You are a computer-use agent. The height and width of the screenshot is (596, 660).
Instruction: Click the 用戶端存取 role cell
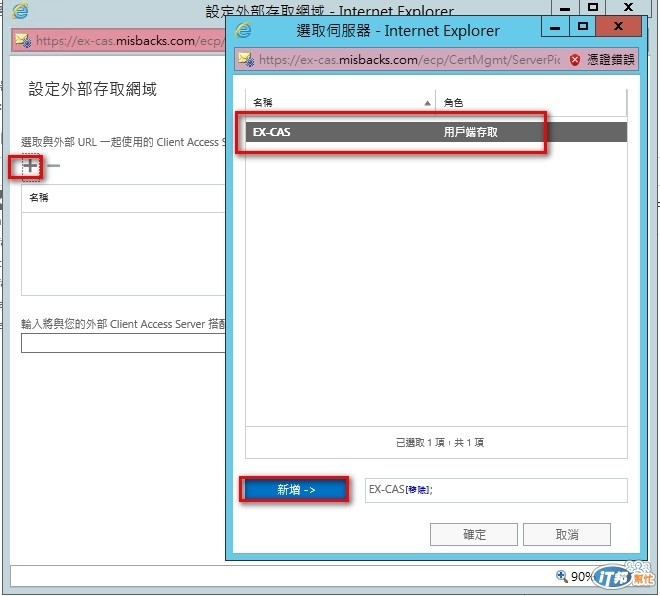tap(471, 132)
